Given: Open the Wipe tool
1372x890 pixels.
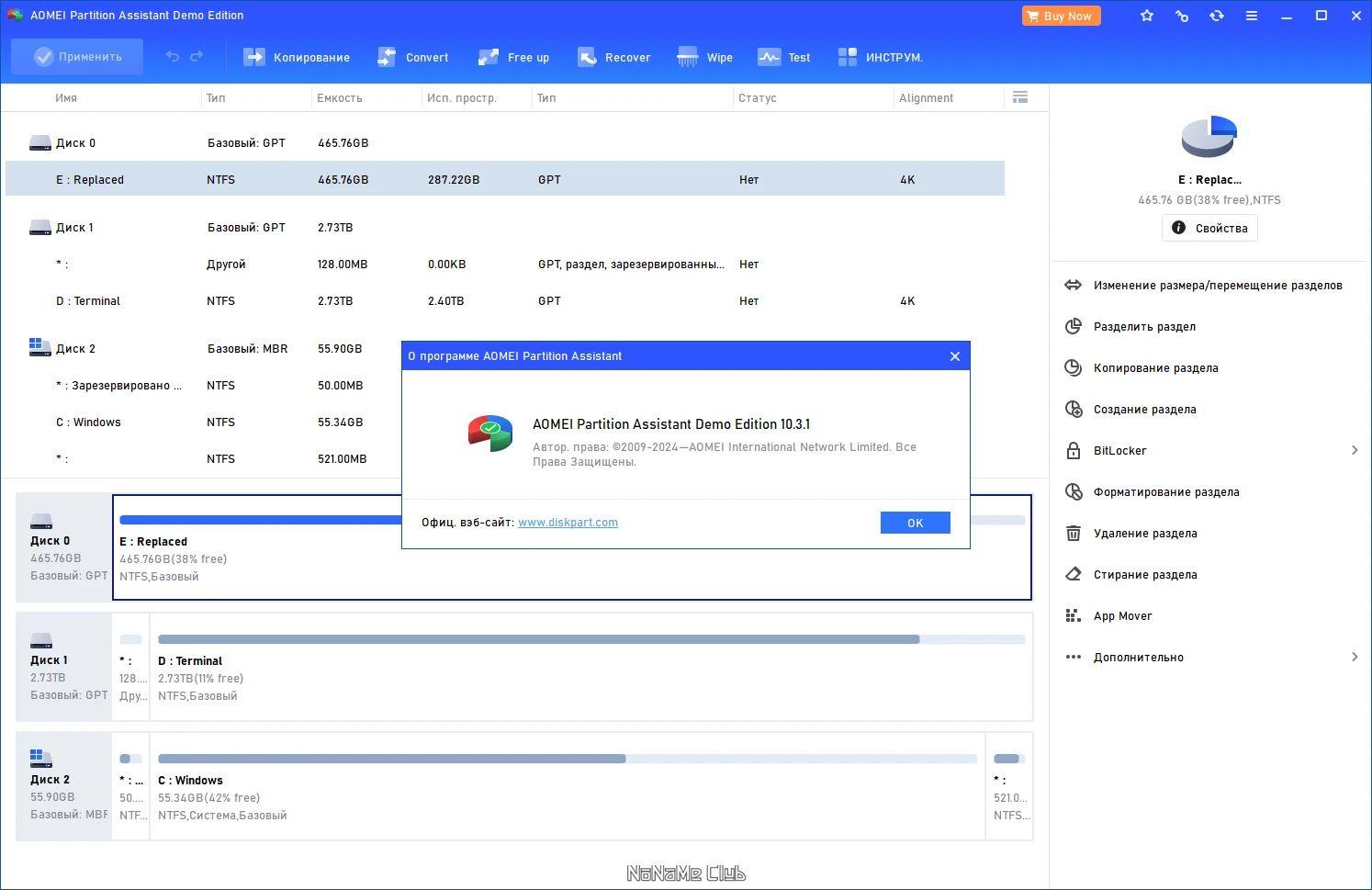Looking at the screenshot, I should click(x=704, y=57).
